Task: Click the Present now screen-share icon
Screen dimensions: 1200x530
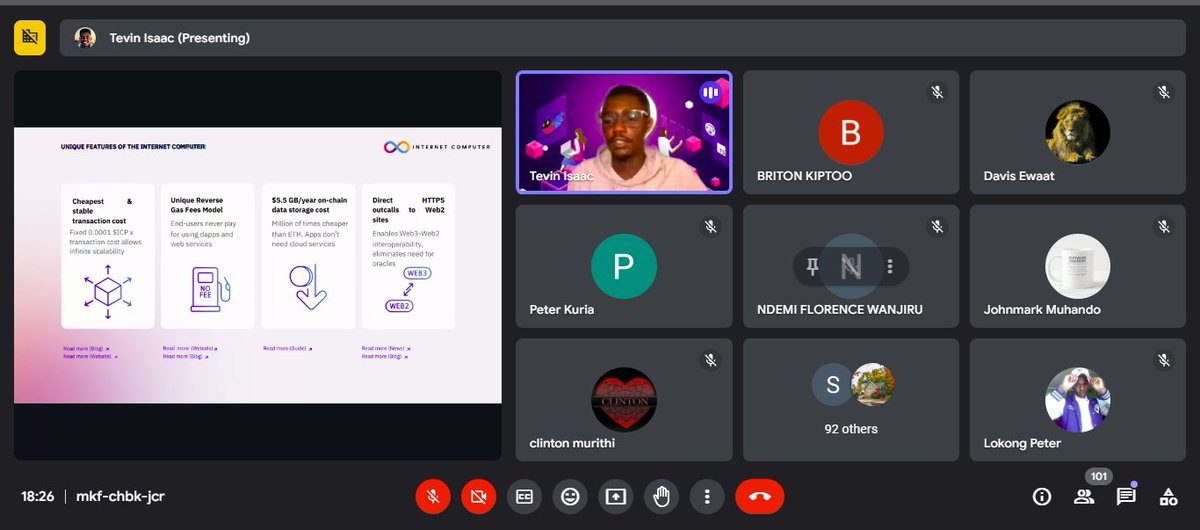Action: [615, 496]
